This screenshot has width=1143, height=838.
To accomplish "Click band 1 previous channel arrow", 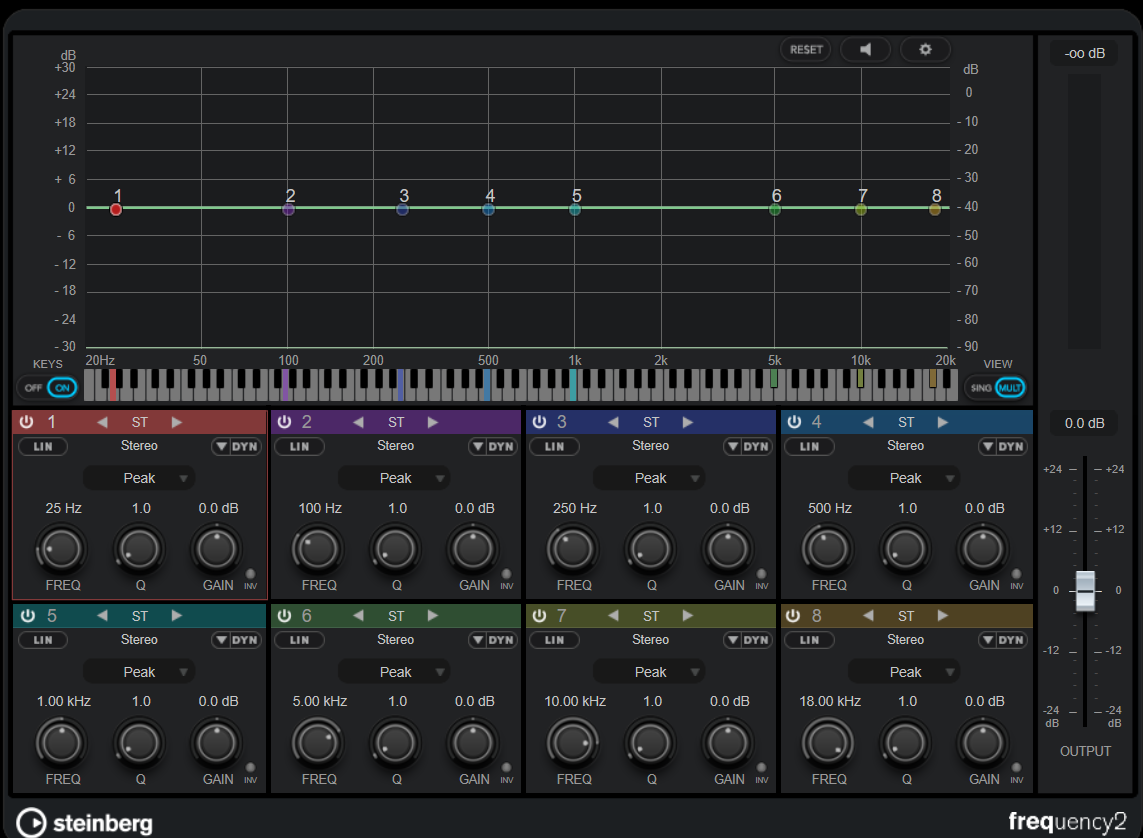I will 102,422.
